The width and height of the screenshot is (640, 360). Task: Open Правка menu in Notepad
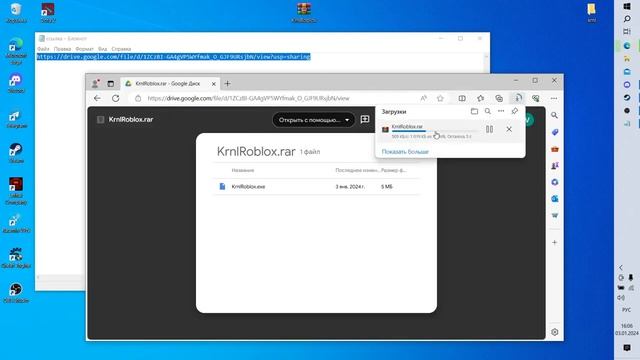62,49
